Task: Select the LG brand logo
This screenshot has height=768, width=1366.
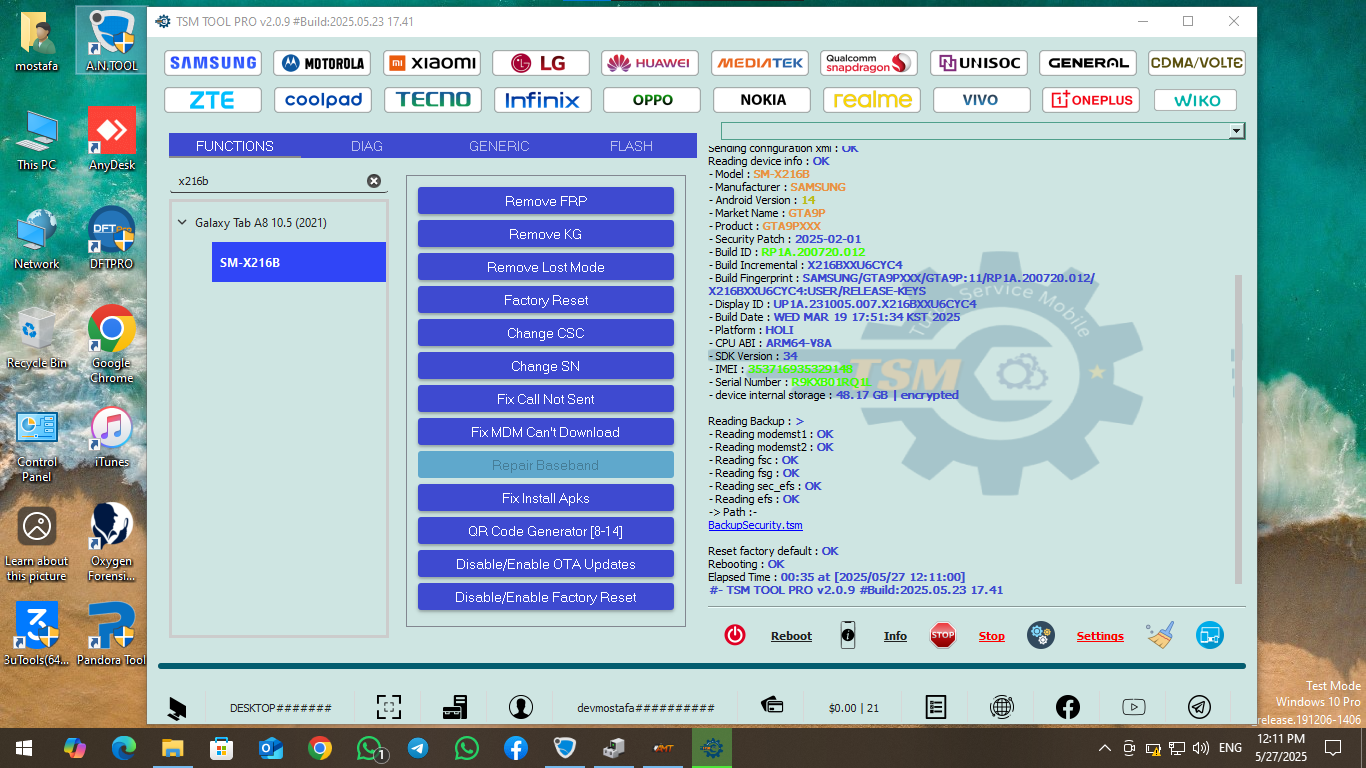Action: tap(541, 63)
